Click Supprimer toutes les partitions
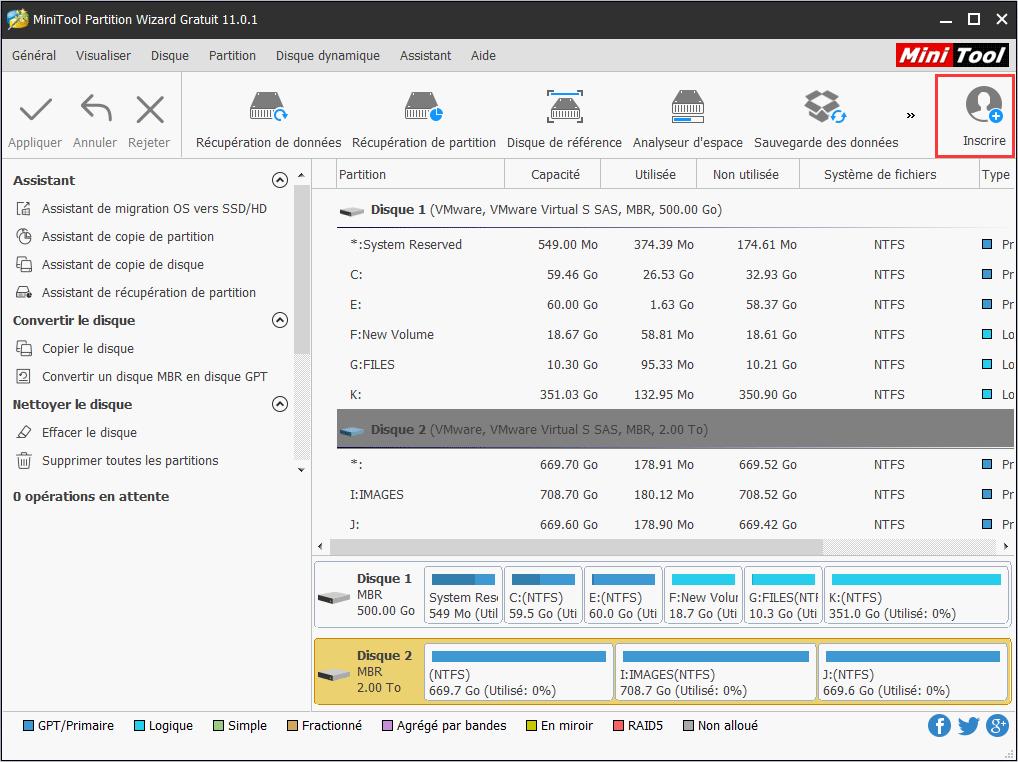Viewport: 1018px width, 762px height. click(x=129, y=461)
